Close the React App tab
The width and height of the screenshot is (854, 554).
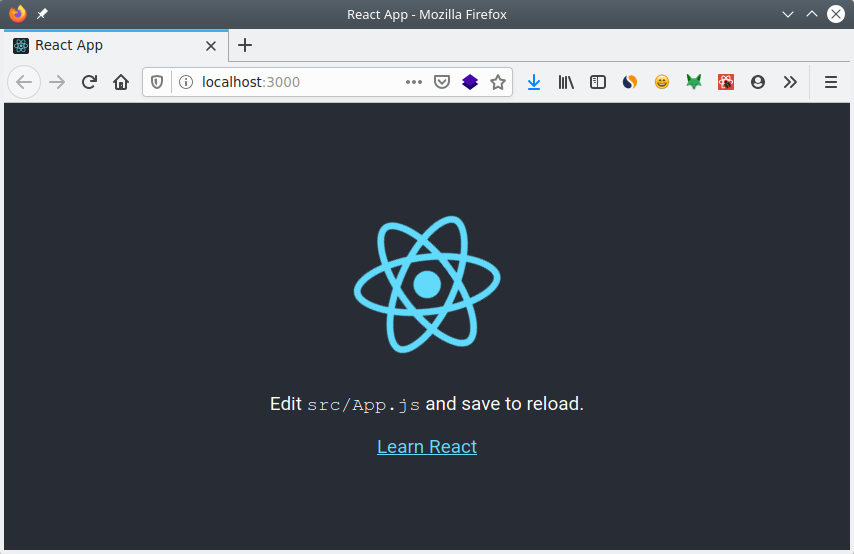(x=211, y=46)
